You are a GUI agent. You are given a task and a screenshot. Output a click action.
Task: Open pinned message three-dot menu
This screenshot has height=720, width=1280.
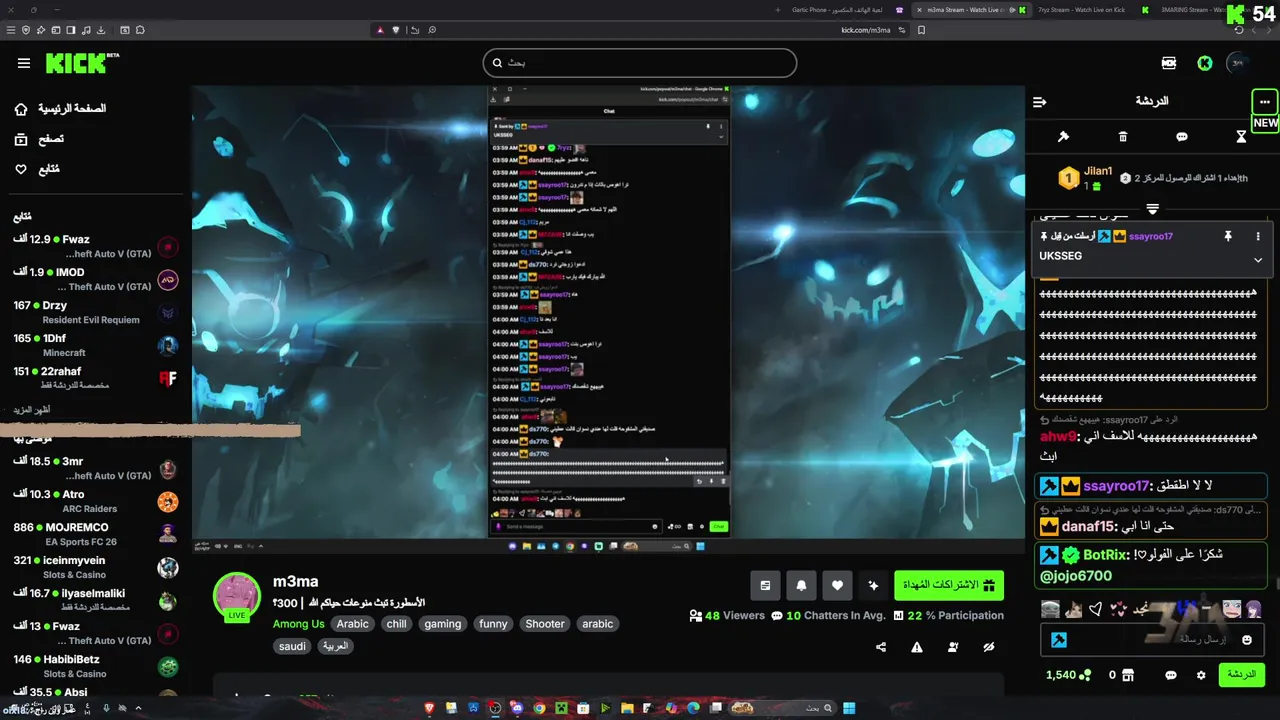1258,236
